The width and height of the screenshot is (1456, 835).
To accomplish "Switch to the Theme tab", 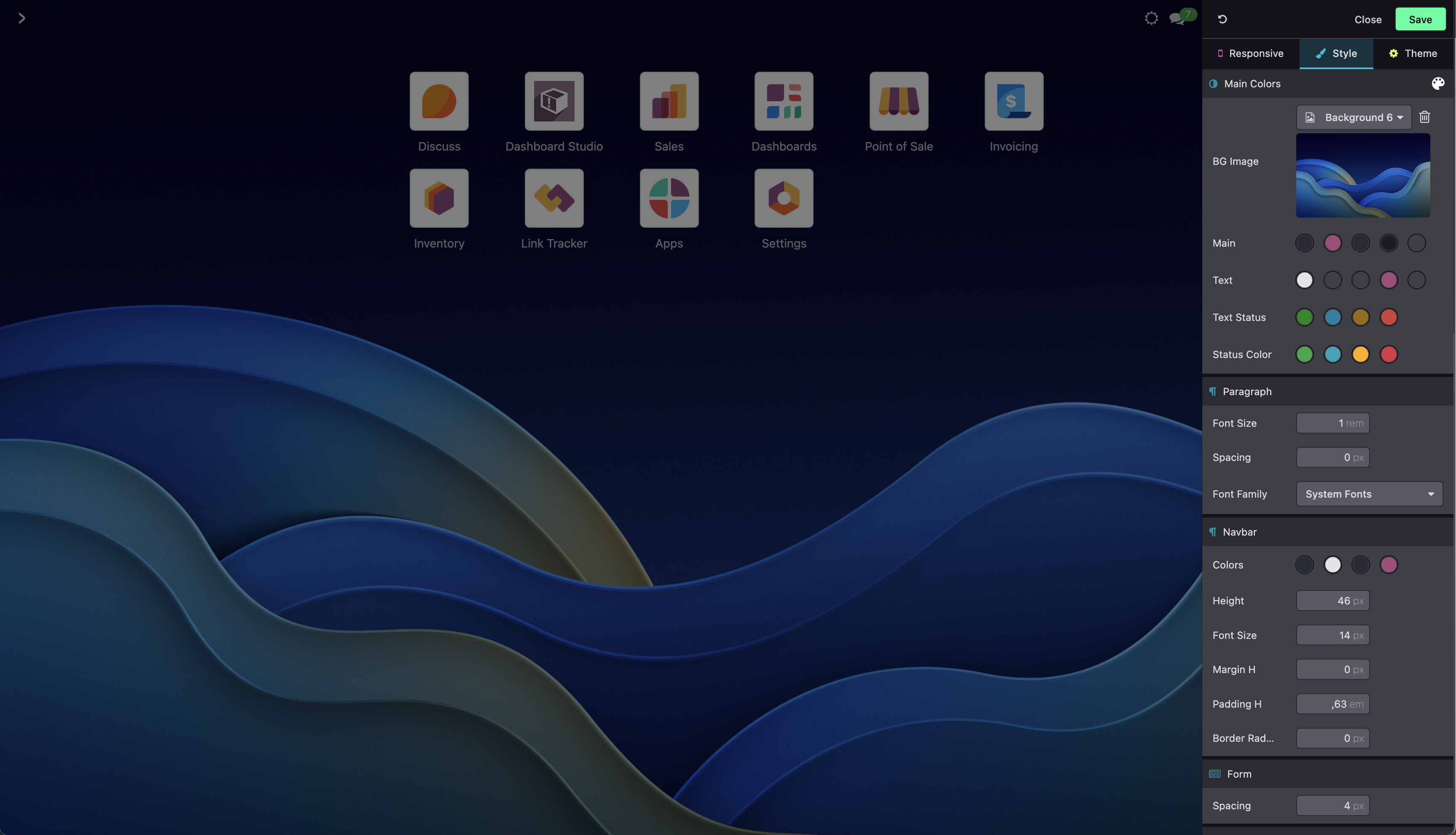I will point(1413,53).
